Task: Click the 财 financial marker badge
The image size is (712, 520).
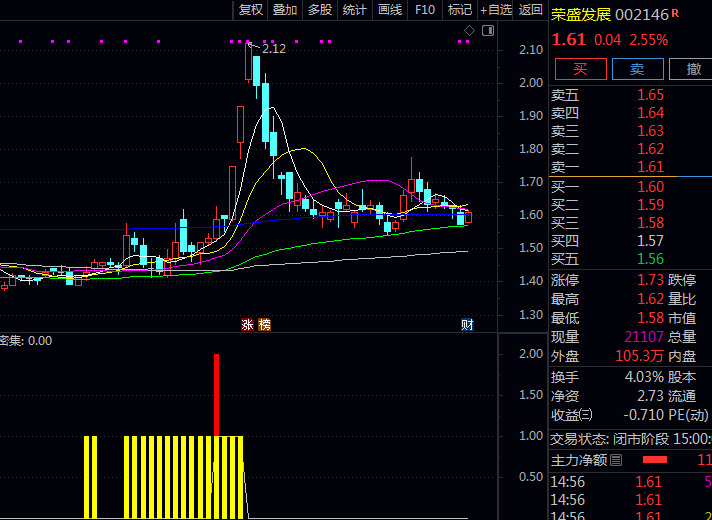Action: pyautogui.click(x=467, y=324)
